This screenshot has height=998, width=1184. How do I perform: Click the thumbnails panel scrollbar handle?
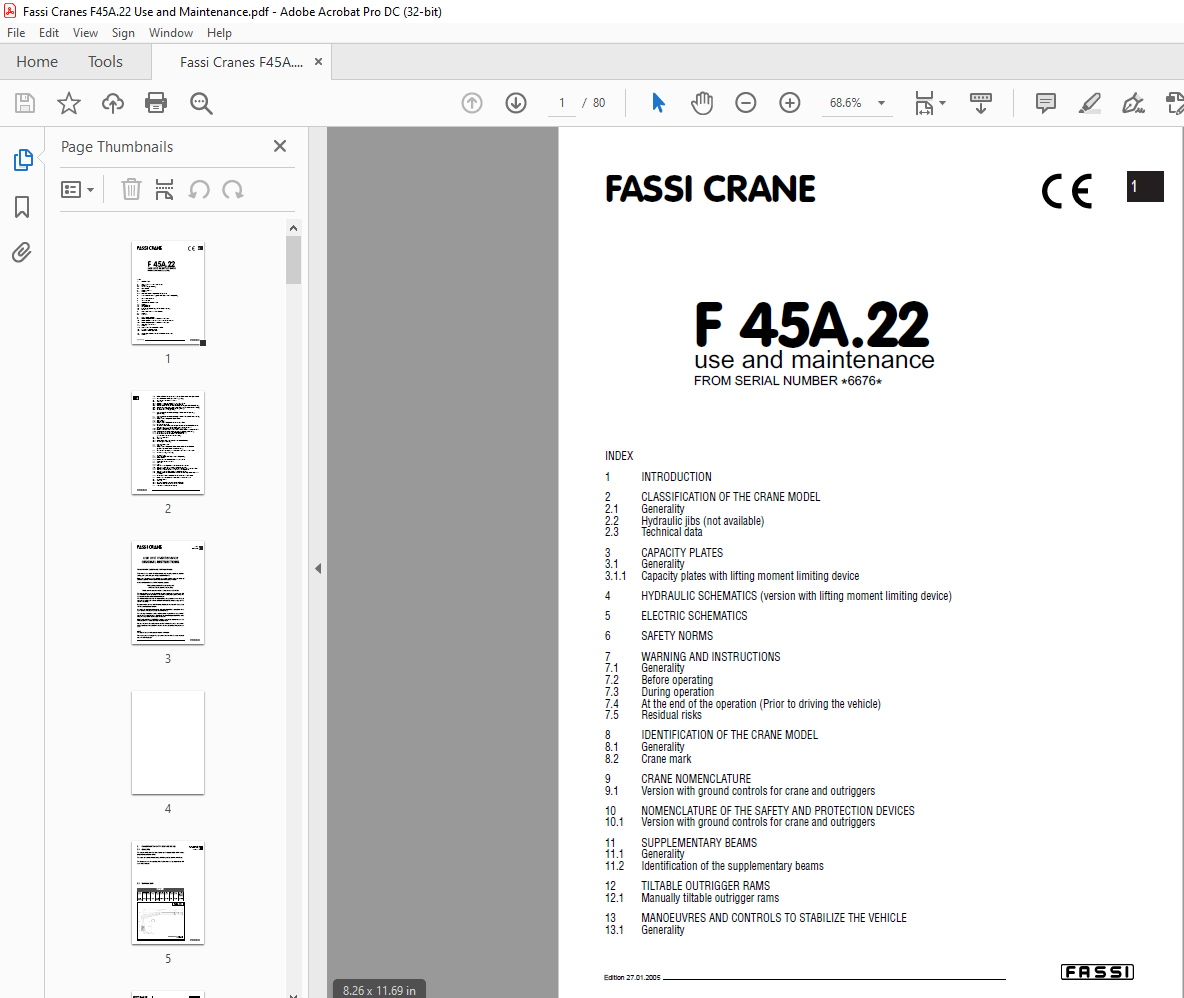(x=294, y=260)
